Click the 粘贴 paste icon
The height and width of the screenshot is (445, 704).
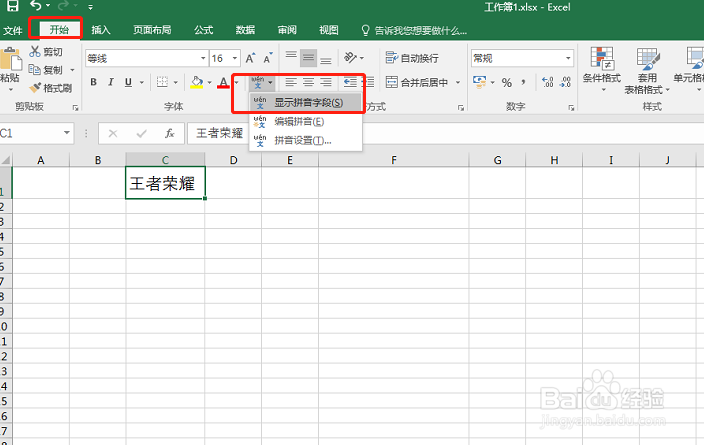[10, 60]
